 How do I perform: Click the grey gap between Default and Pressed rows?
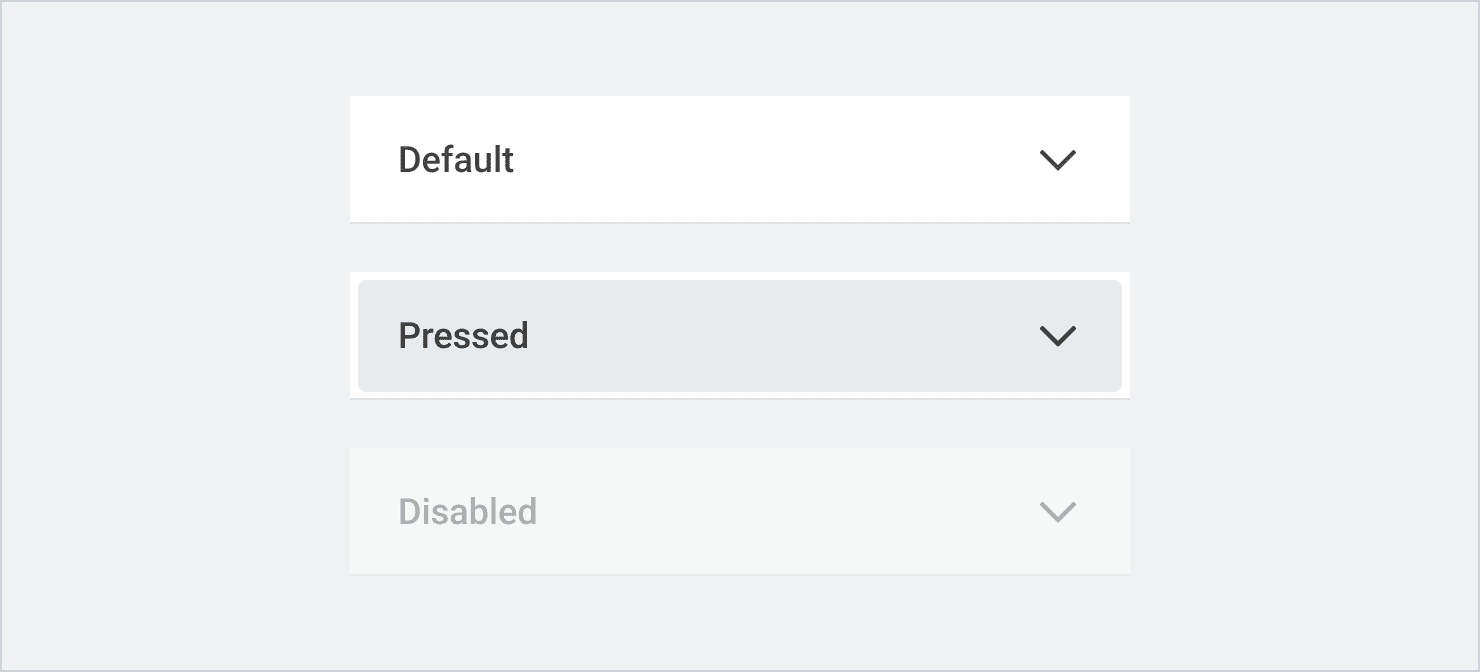tap(740, 247)
